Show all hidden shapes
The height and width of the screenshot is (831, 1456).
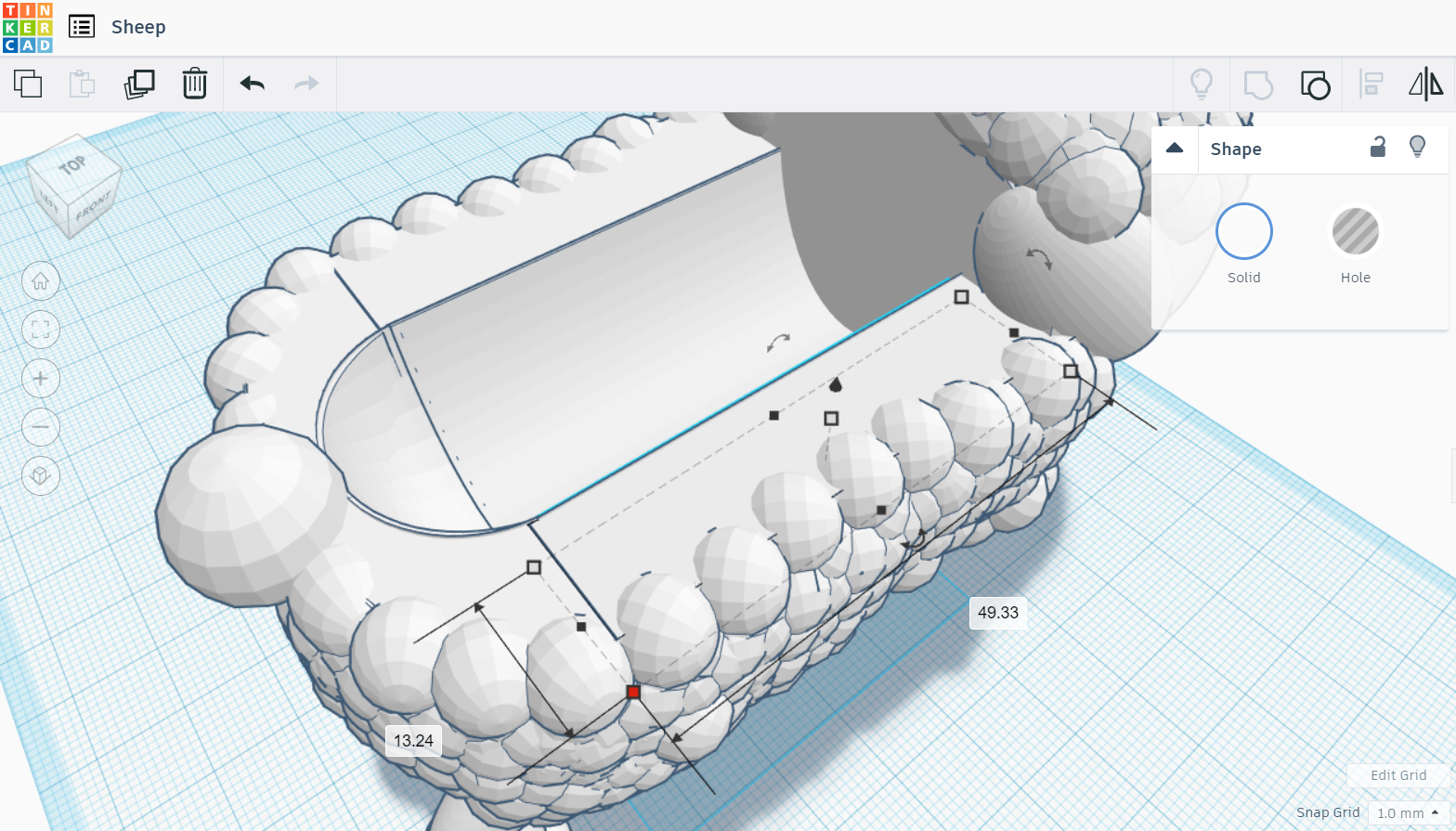[1202, 84]
